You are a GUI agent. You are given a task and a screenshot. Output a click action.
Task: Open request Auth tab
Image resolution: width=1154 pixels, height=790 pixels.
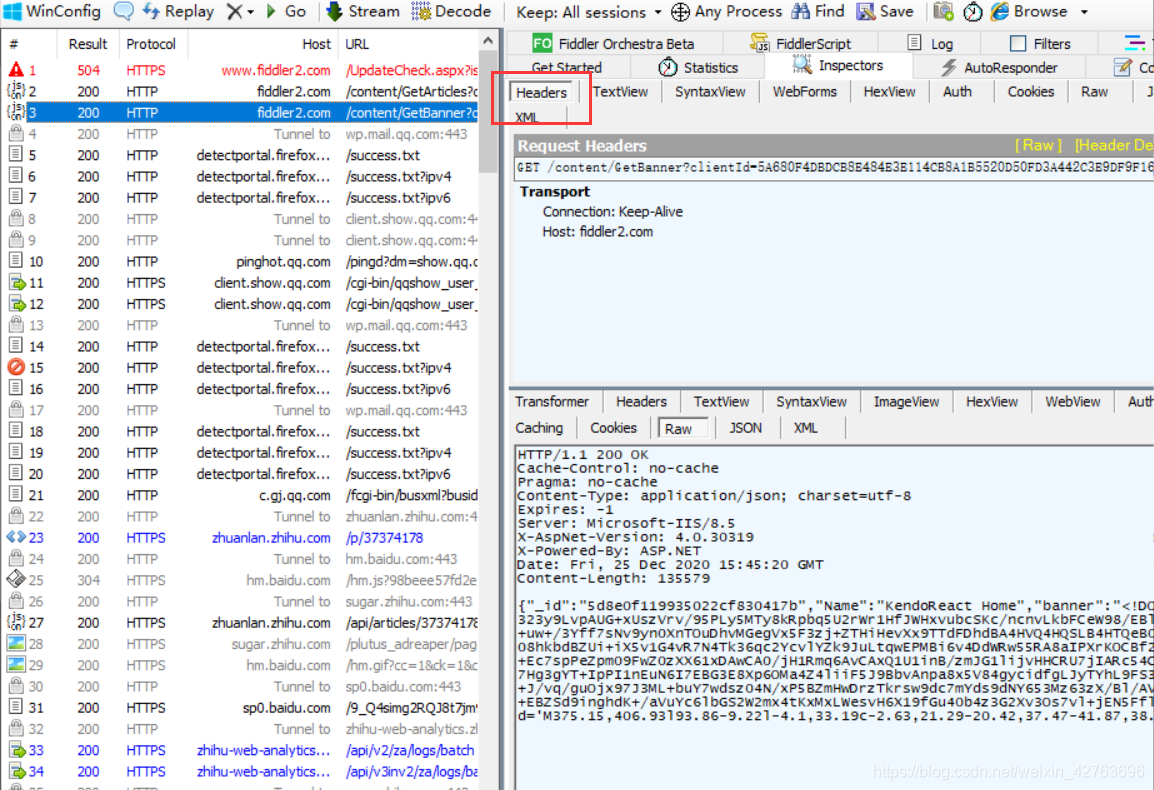click(x=957, y=92)
